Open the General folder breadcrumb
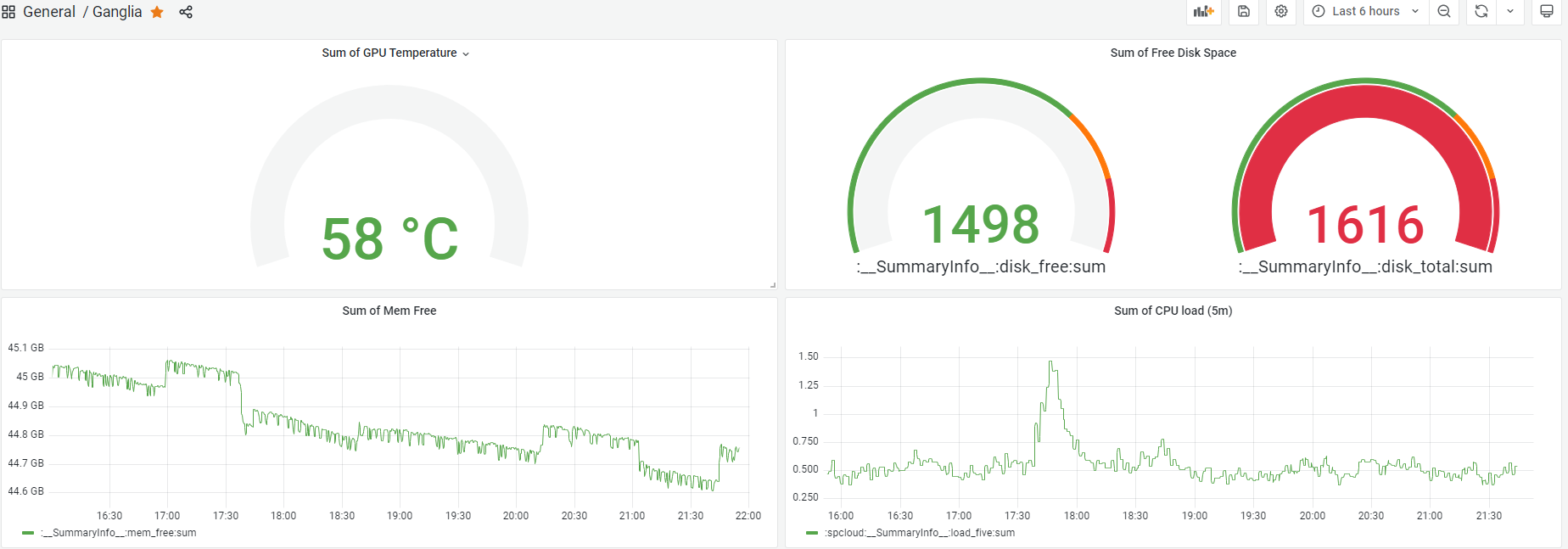The height and width of the screenshot is (549, 1568). 49,12
